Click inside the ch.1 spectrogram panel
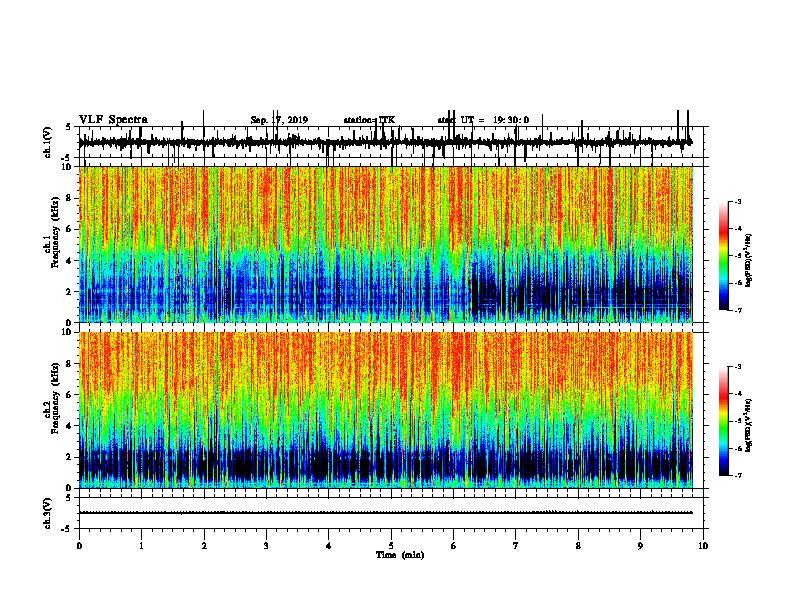 pyautogui.click(x=386, y=244)
